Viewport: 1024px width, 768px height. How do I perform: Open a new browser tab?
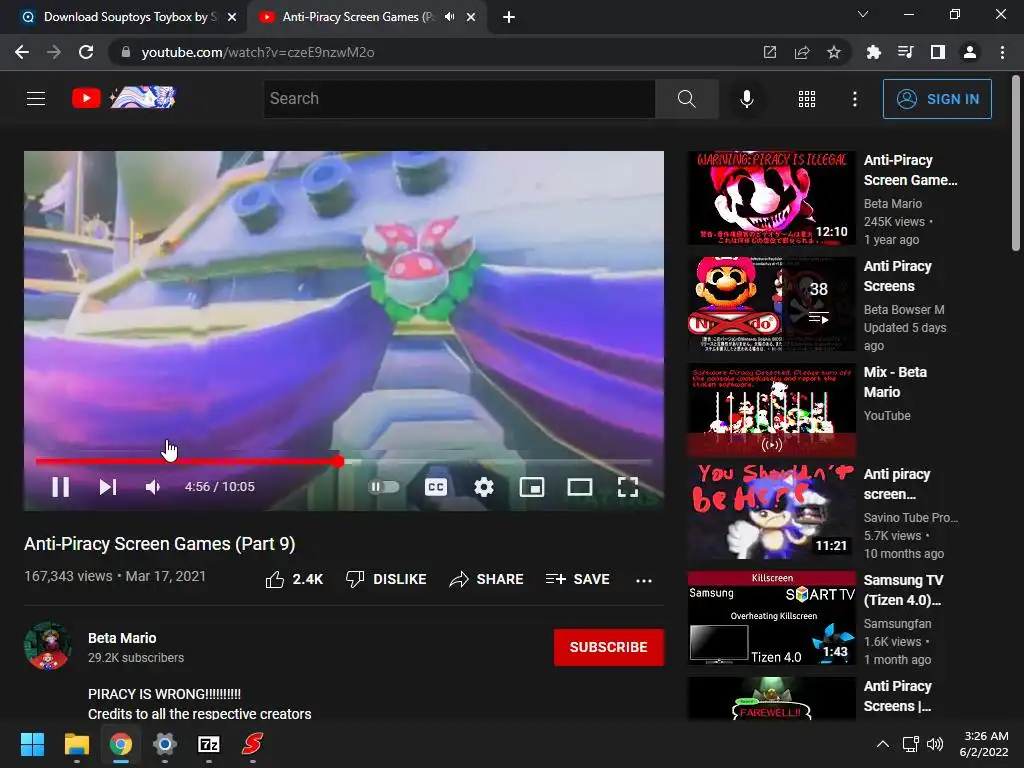[x=509, y=18]
